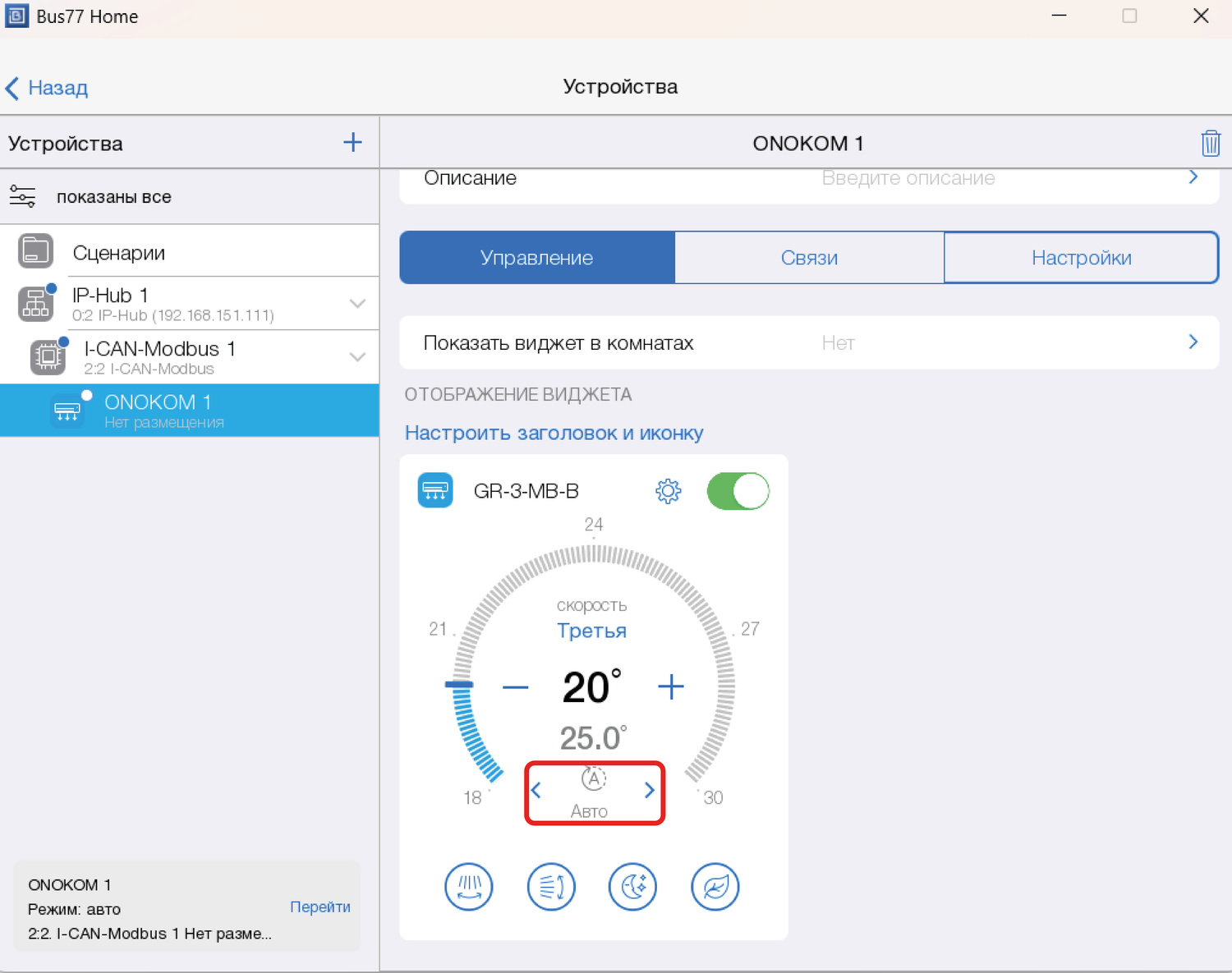This screenshot has height=973, width=1232.
Task: Collapse the I-CAN-Modbus 1 node
Action: coord(357,357)
